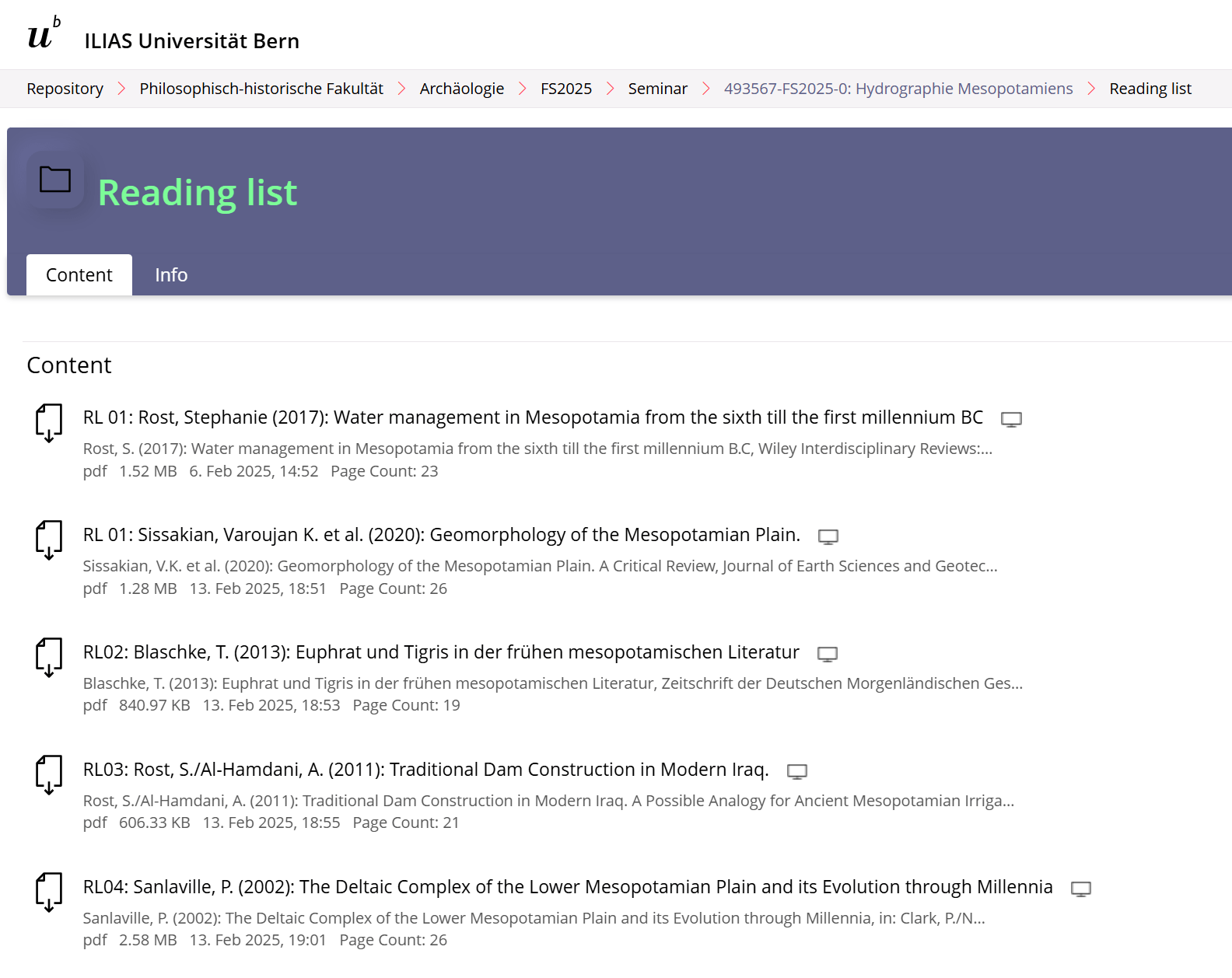Click the Blaschke Zeitschrift der Deutschen description
The image size is (1232, 978).
coord(553,683)
